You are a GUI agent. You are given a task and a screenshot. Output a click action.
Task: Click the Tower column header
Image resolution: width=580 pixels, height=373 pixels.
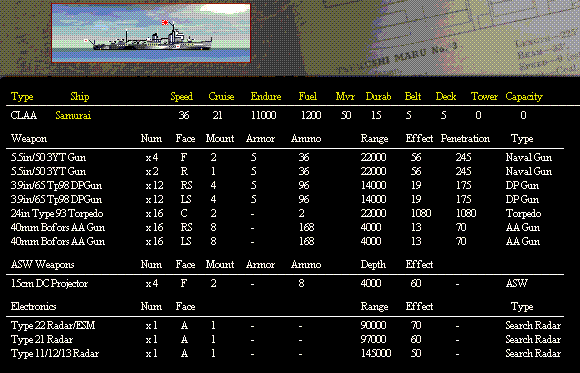[484, 97]
